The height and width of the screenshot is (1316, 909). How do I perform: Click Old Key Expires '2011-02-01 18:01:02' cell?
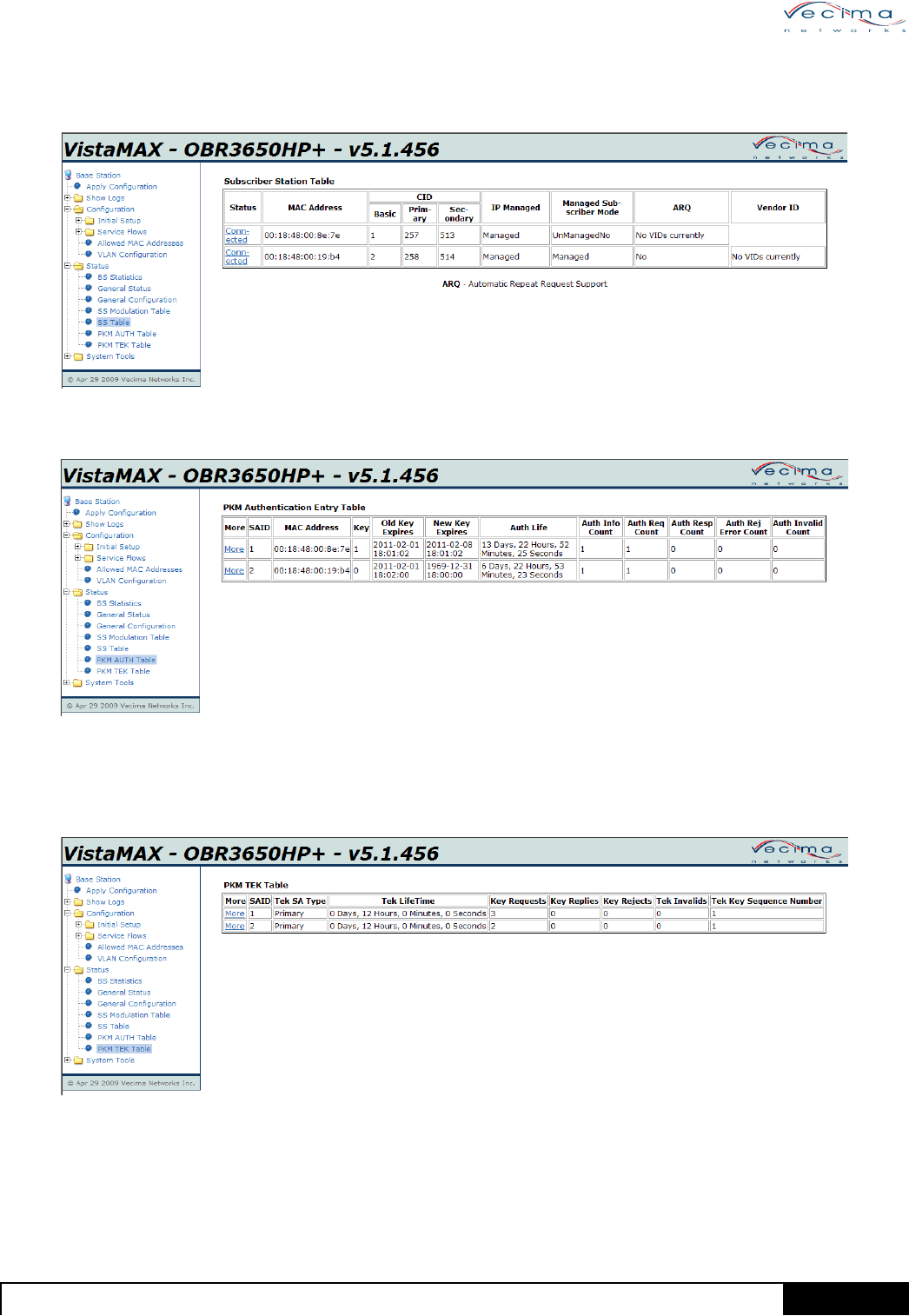click(x=397, y=549)
